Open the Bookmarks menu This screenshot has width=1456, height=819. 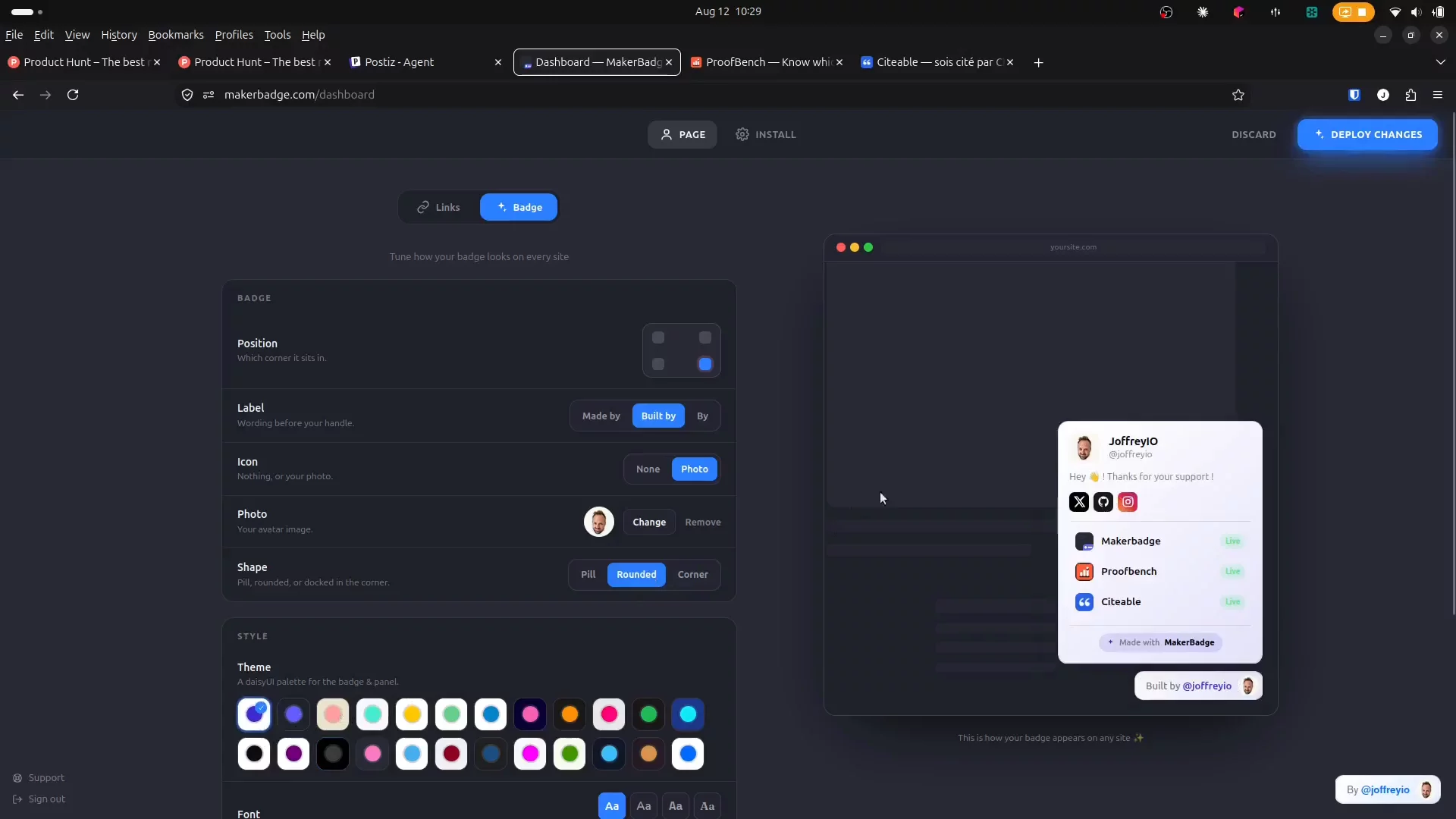point(176,35)
